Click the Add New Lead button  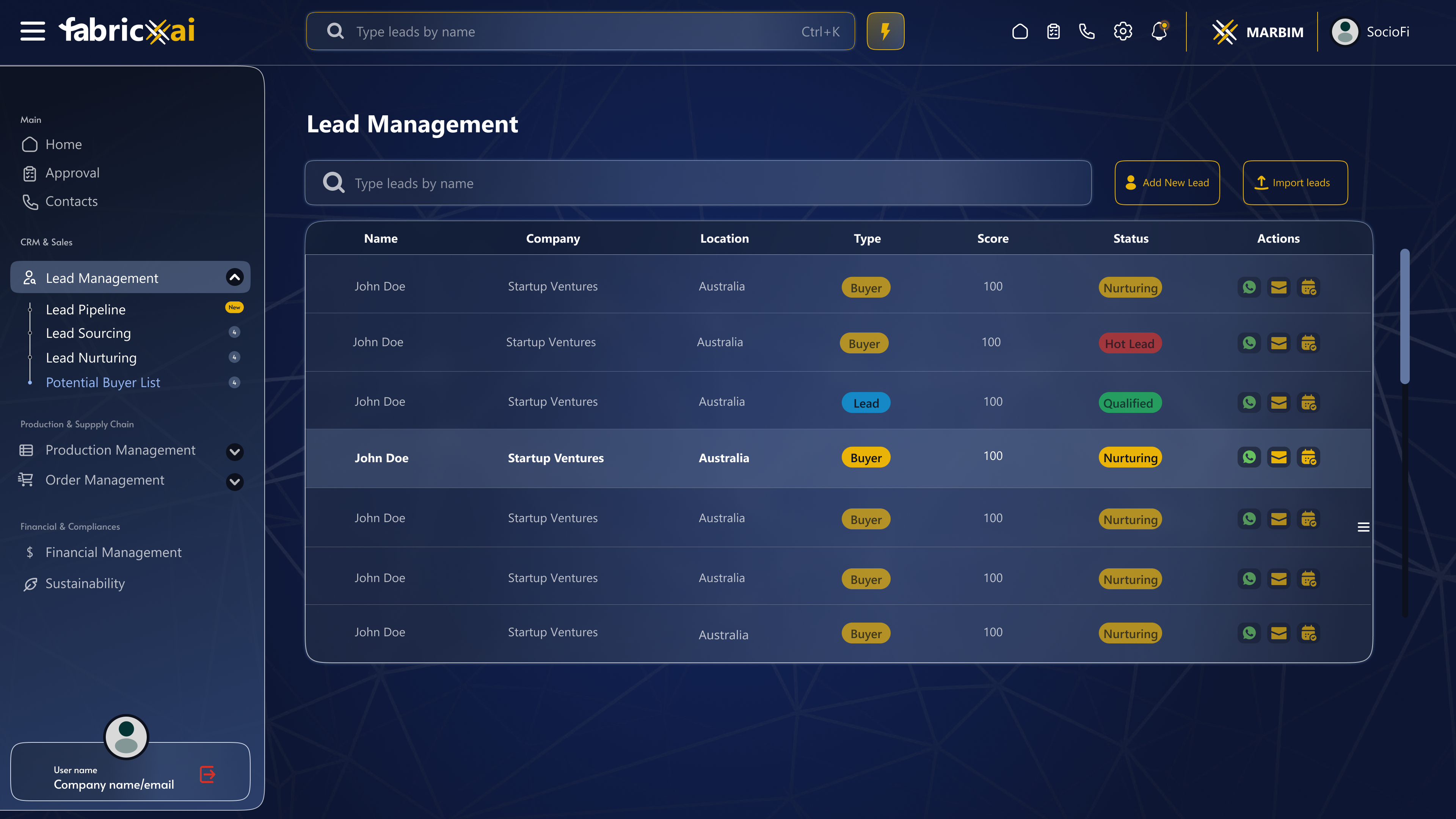[x=1167, y=182]
